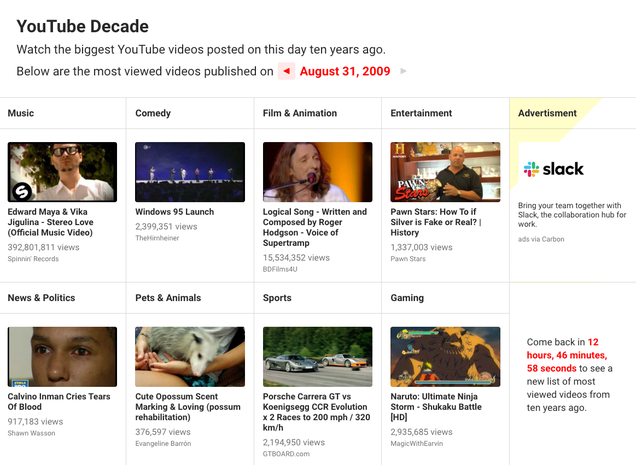
Task: Open the Cute Opossum video thumbnail
Action: pos(190,357)
